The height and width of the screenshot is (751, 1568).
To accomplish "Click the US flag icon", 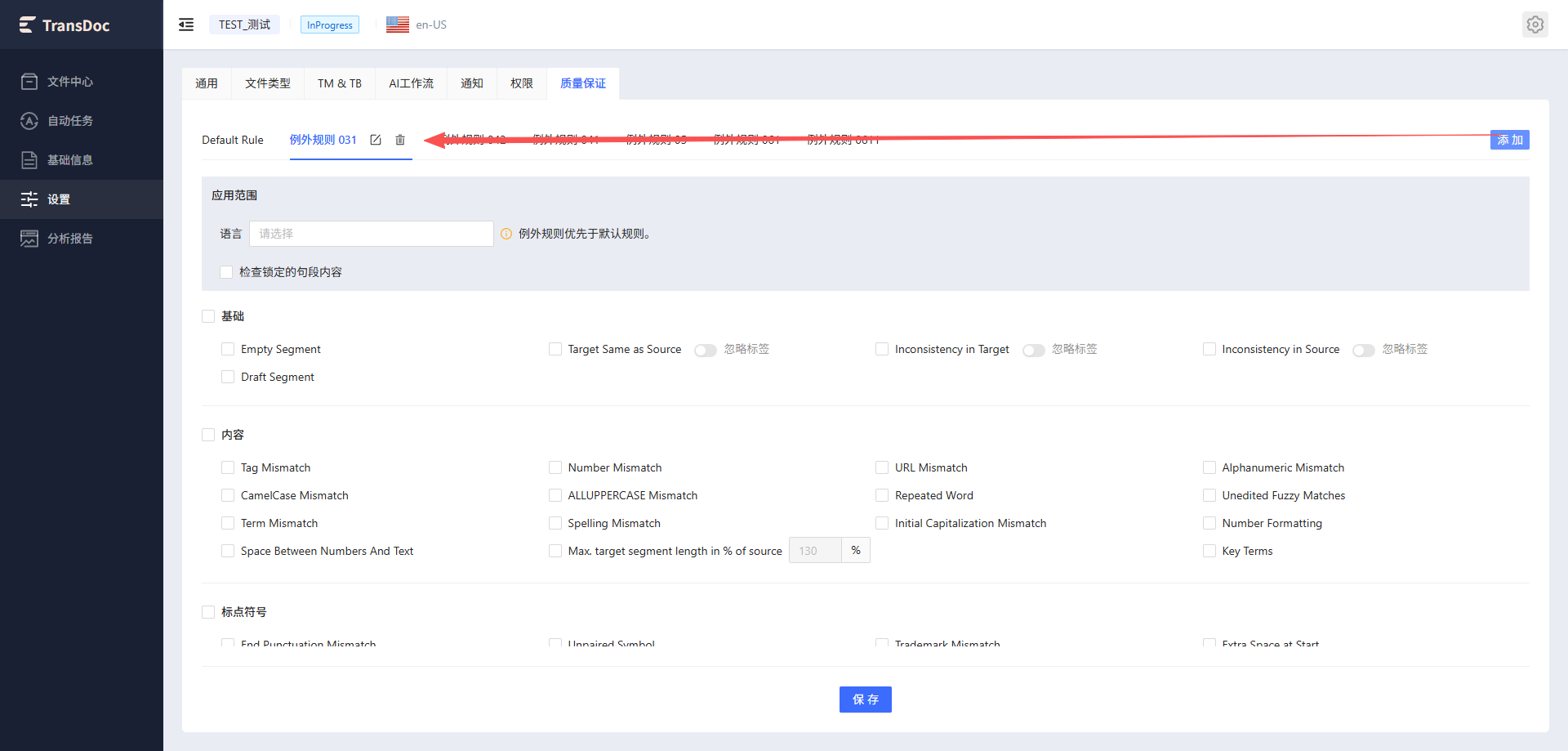I will tap(398, 25).
